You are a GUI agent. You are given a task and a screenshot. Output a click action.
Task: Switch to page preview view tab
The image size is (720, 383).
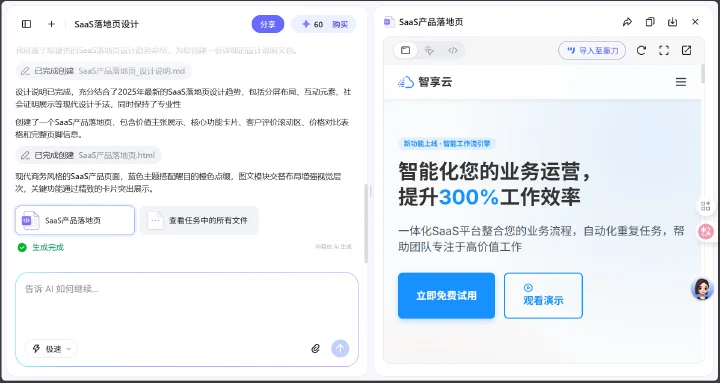pos(405,51)
